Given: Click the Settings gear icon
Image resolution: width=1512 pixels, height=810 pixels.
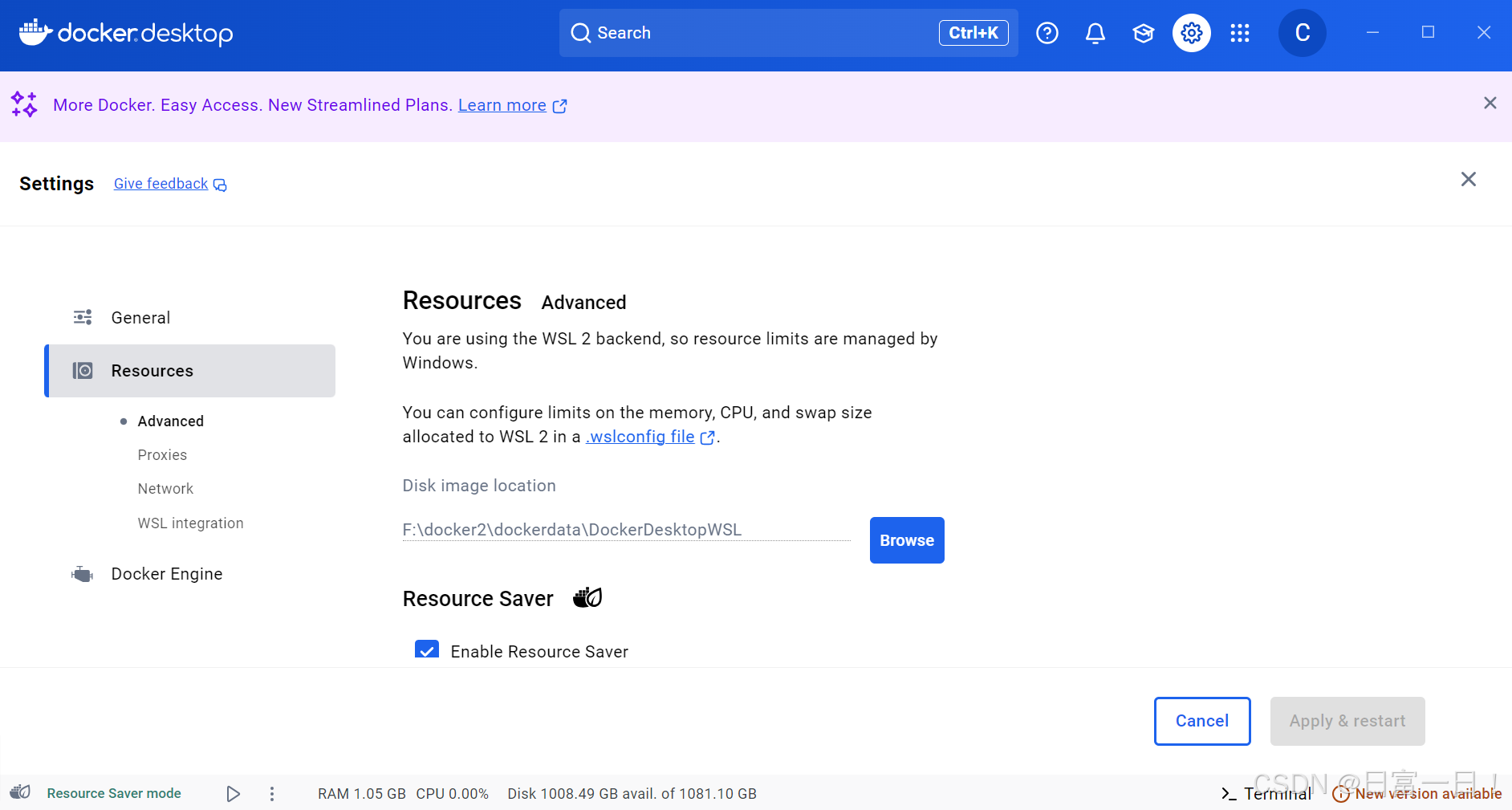Looking at the screenshot, I should point(1191,33).
